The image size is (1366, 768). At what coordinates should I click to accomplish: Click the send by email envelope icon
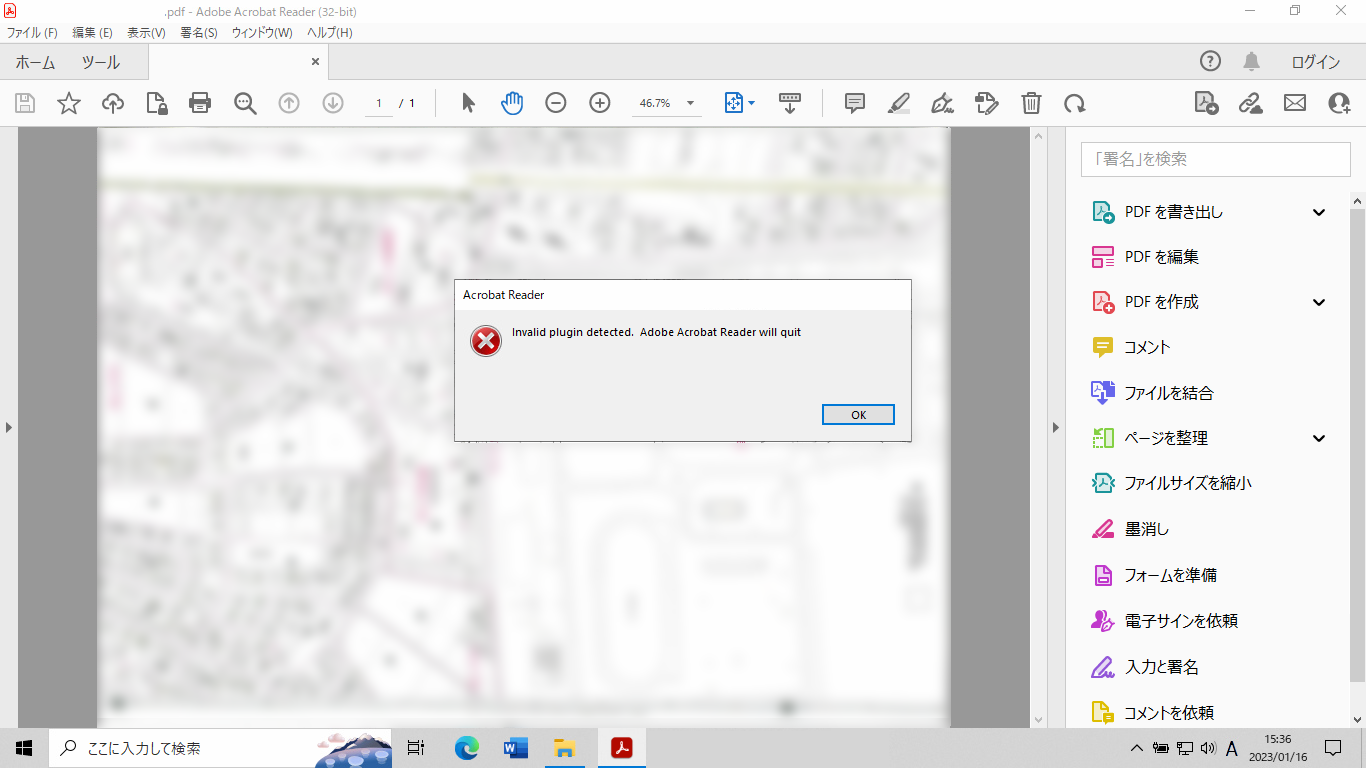click(x=1295, y=103)
